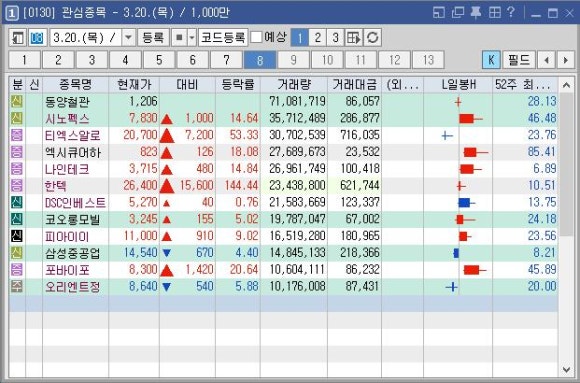Select view mode 1 button
The width and height of the screenshot is (580, 383).
pyautogui.click(x=300, y=38)
